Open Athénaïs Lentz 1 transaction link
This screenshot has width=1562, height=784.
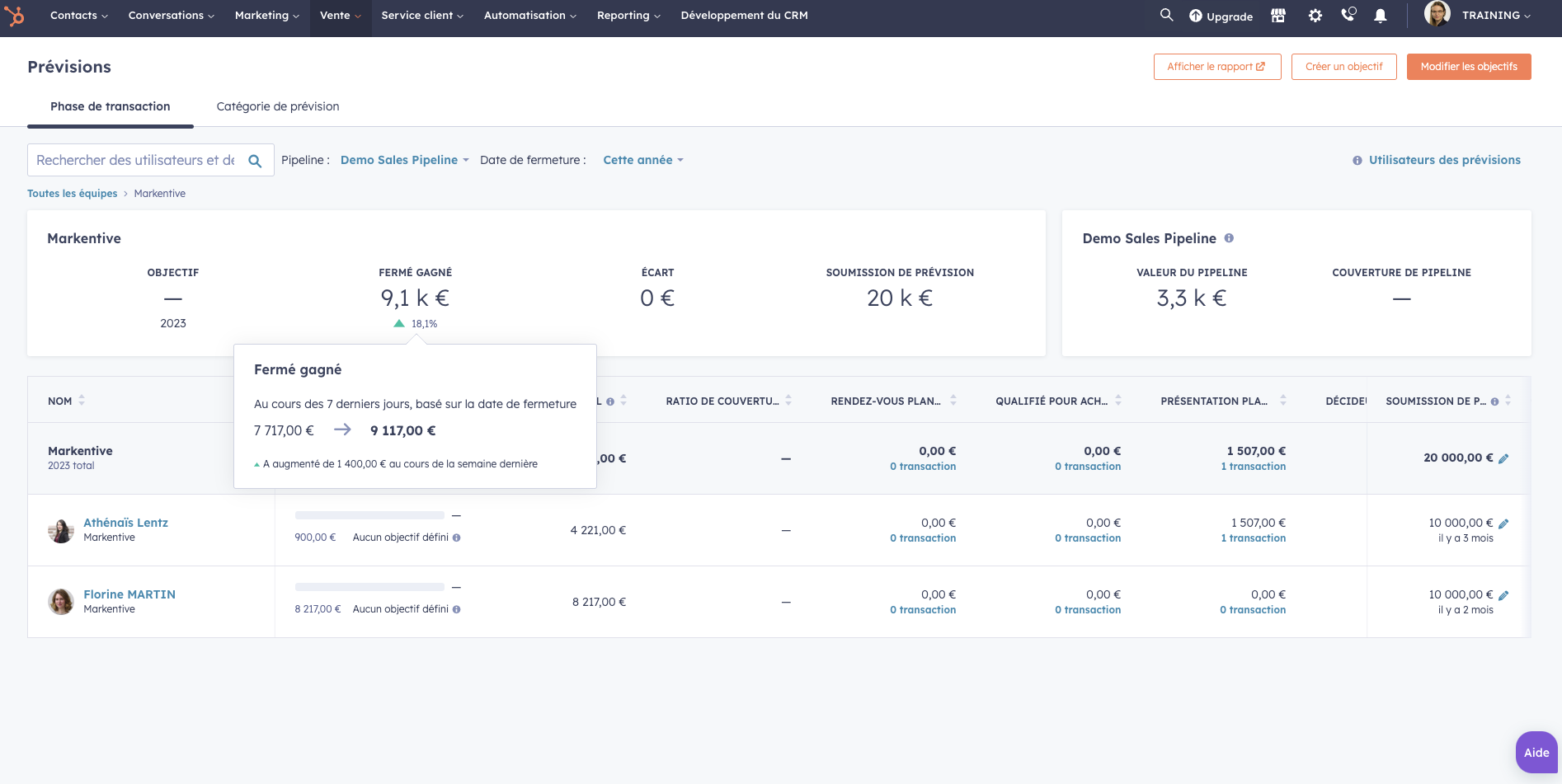pyautogui.click(x=1254, y=538)
